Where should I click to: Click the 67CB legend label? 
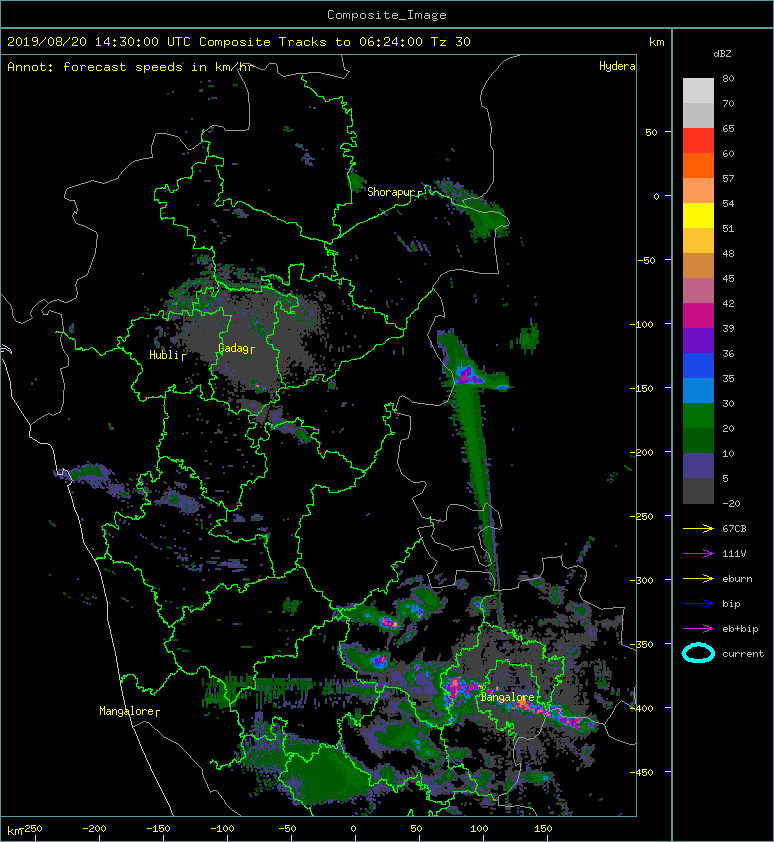pos(734,528)
